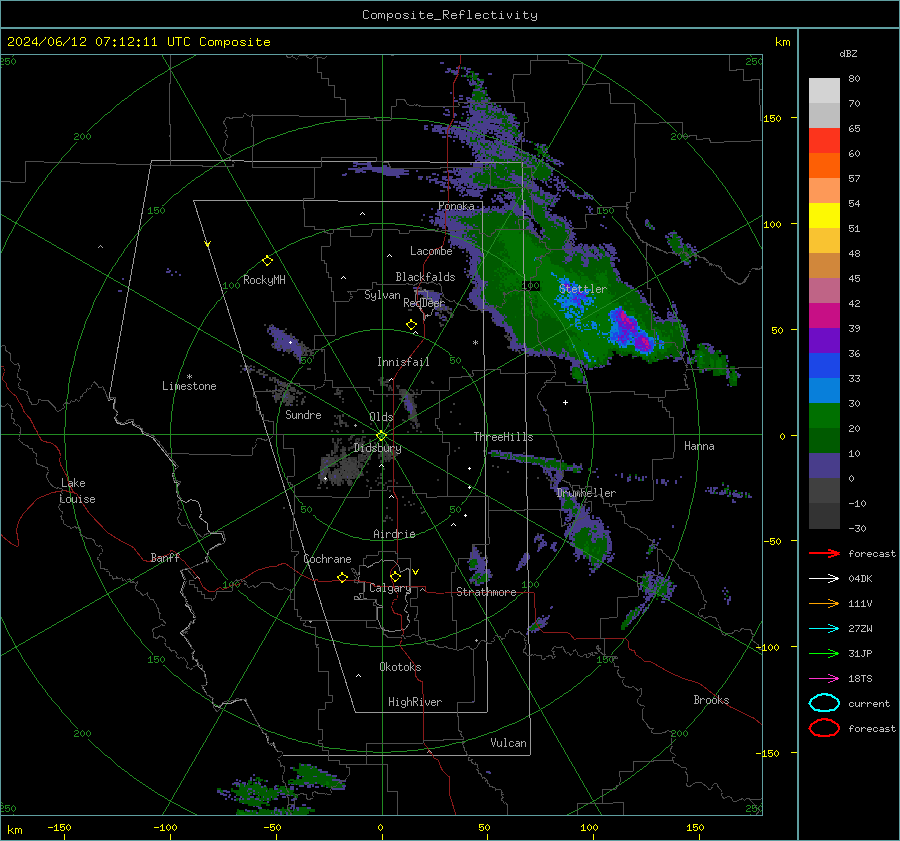Click the green 30 dBZ color swatch
The height and width of the screenshot is (841, 900).
coord(824,415)
